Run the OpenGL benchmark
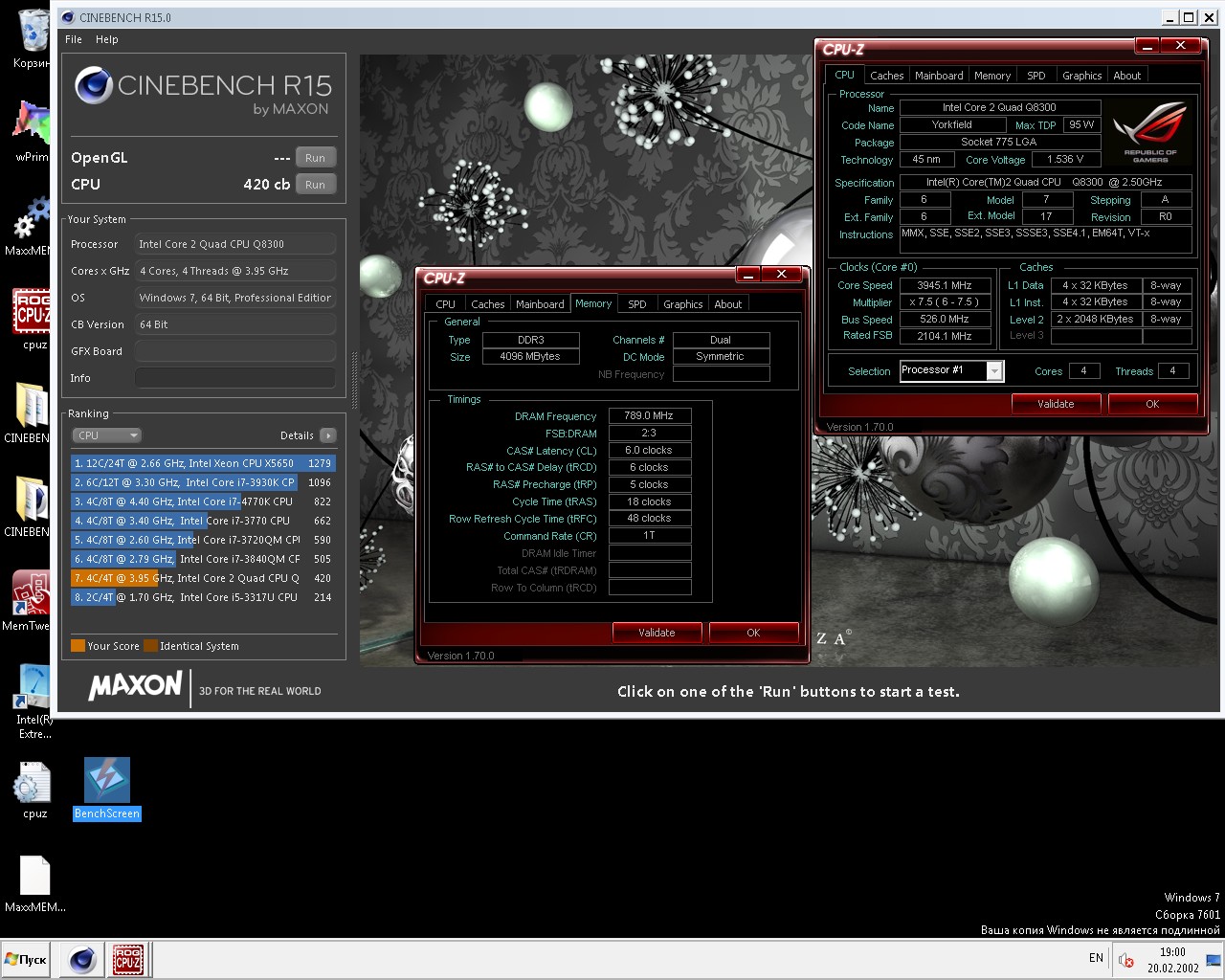The width and height of the screenshot is (1225, 980). [315, 158]
